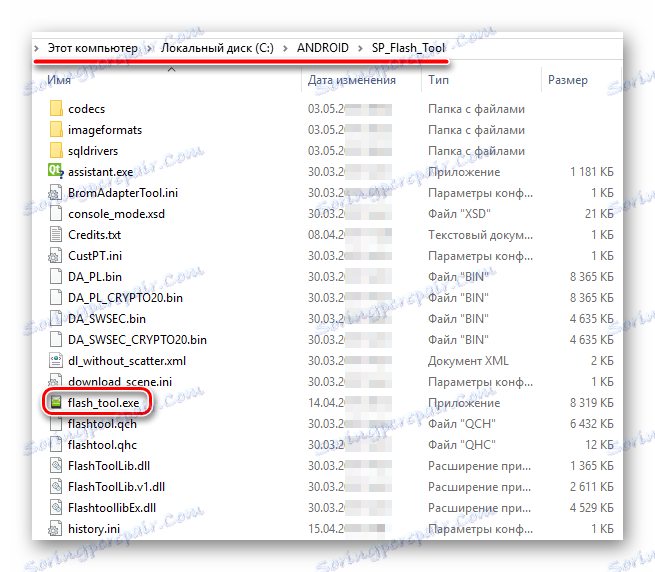
Task: Click the CustPT.ini settings icon
Action: coord(55,255)
